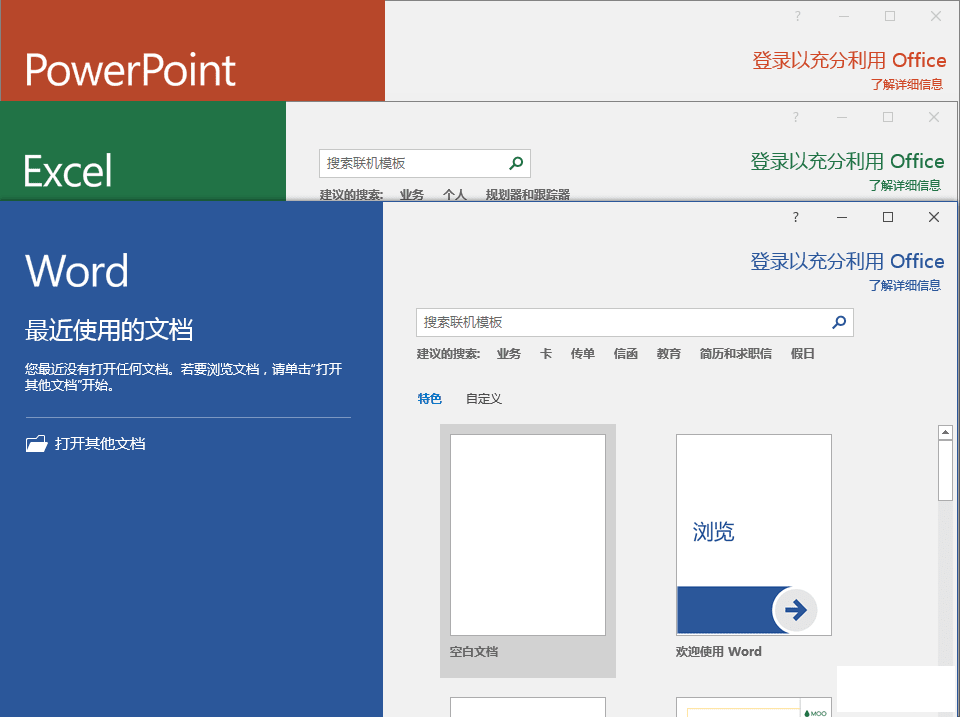Choose 业务 suggested search in Word
This screenshot has height=717, width=960.
coord(509,354)
